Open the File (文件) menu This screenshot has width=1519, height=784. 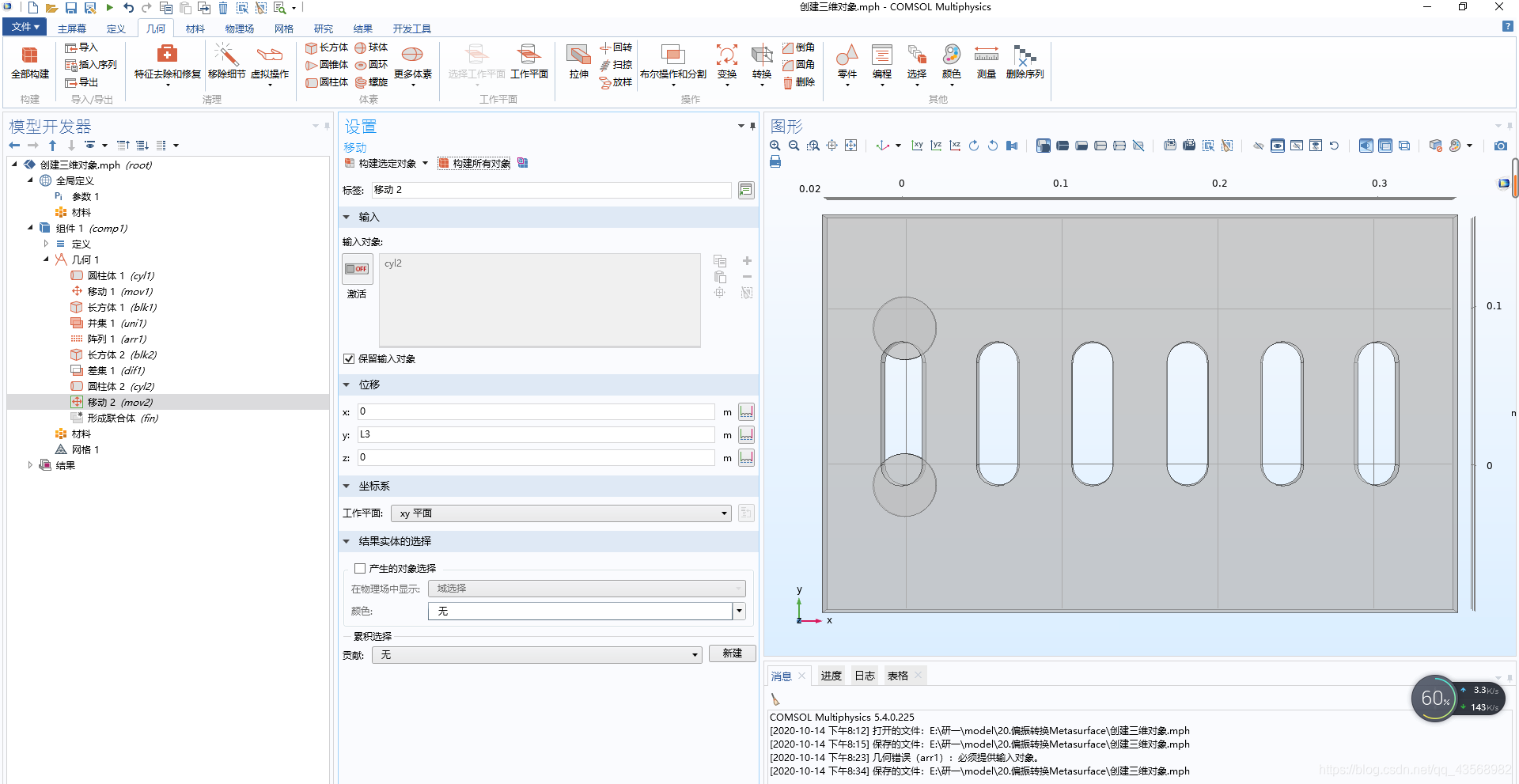click(25, 27)
